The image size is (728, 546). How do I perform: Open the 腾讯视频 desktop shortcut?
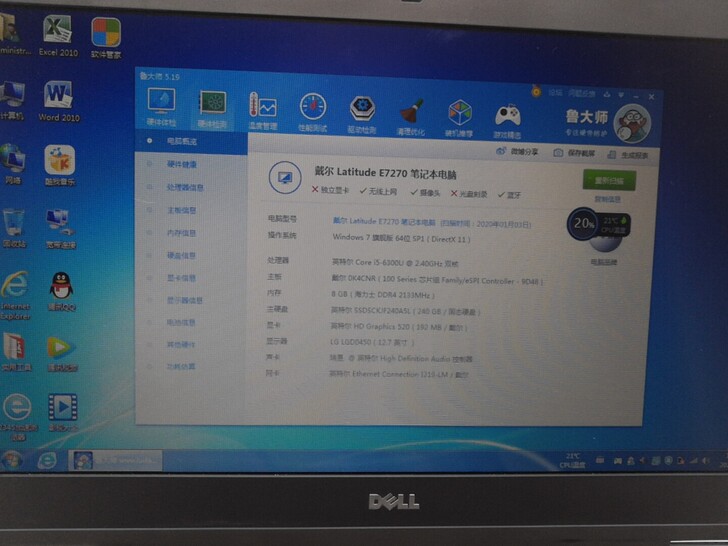61,354
